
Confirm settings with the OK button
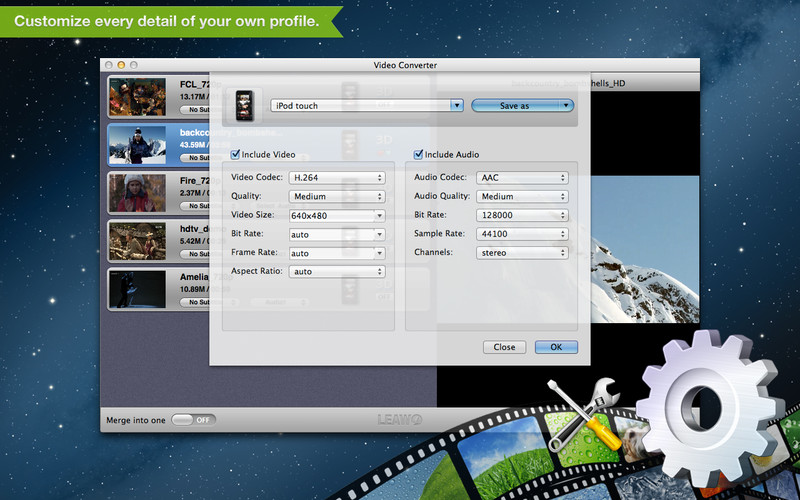coord(556,347)
